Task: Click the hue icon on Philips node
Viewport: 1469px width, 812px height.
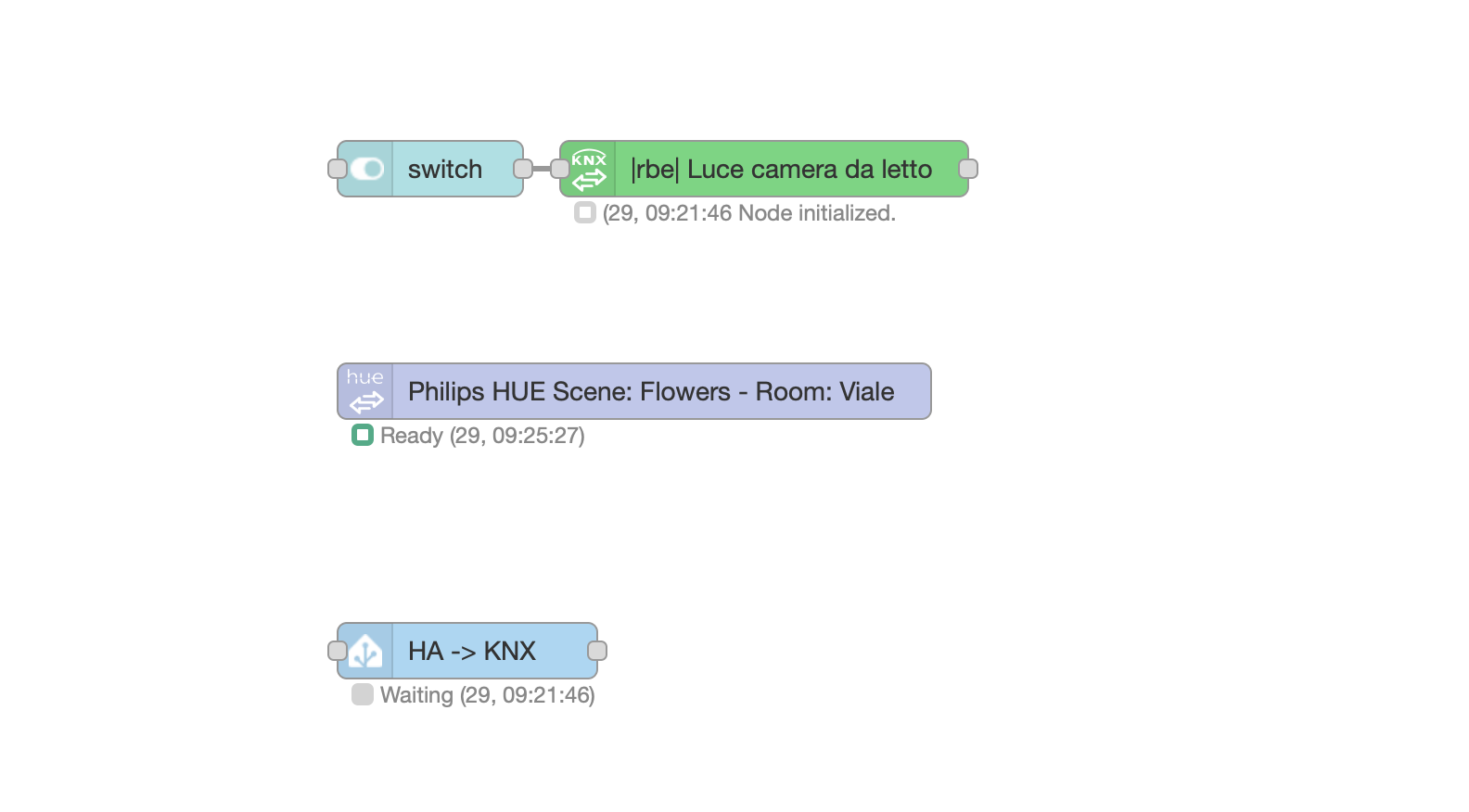Action: [365, 391]
